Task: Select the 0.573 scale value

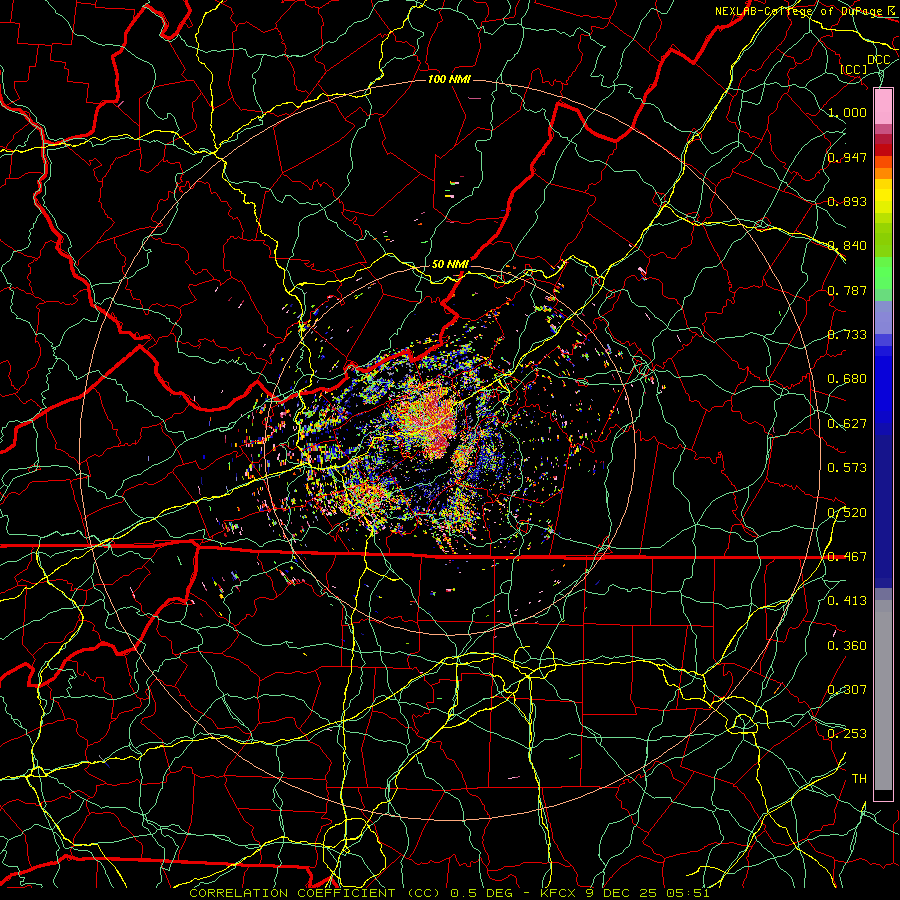Action: click(847, 468)
